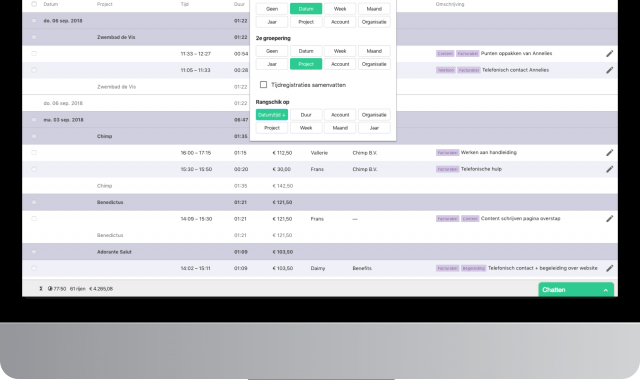
Task: Group first level by Maand
Action: (x=374, y=9)
